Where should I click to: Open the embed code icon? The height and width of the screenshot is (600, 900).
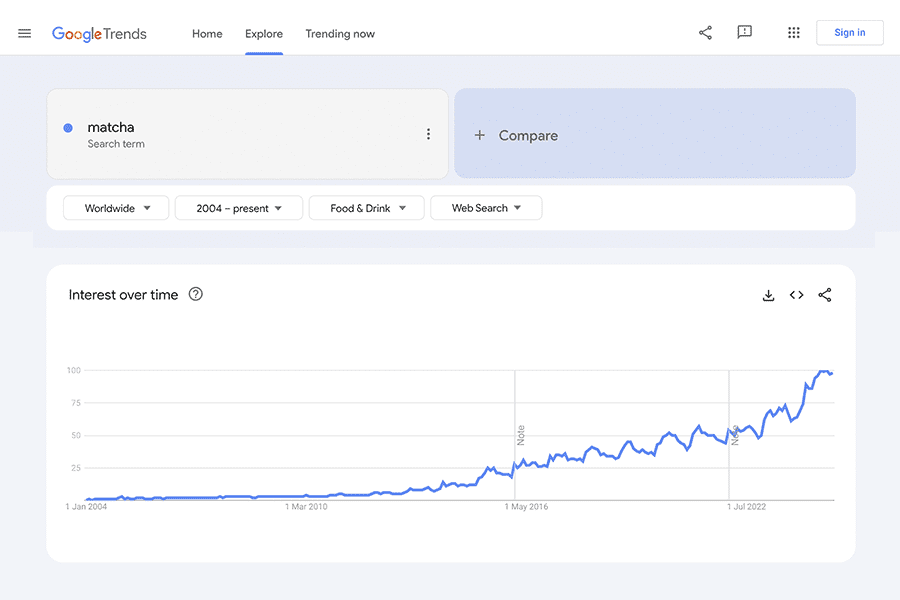coord(796,295)
